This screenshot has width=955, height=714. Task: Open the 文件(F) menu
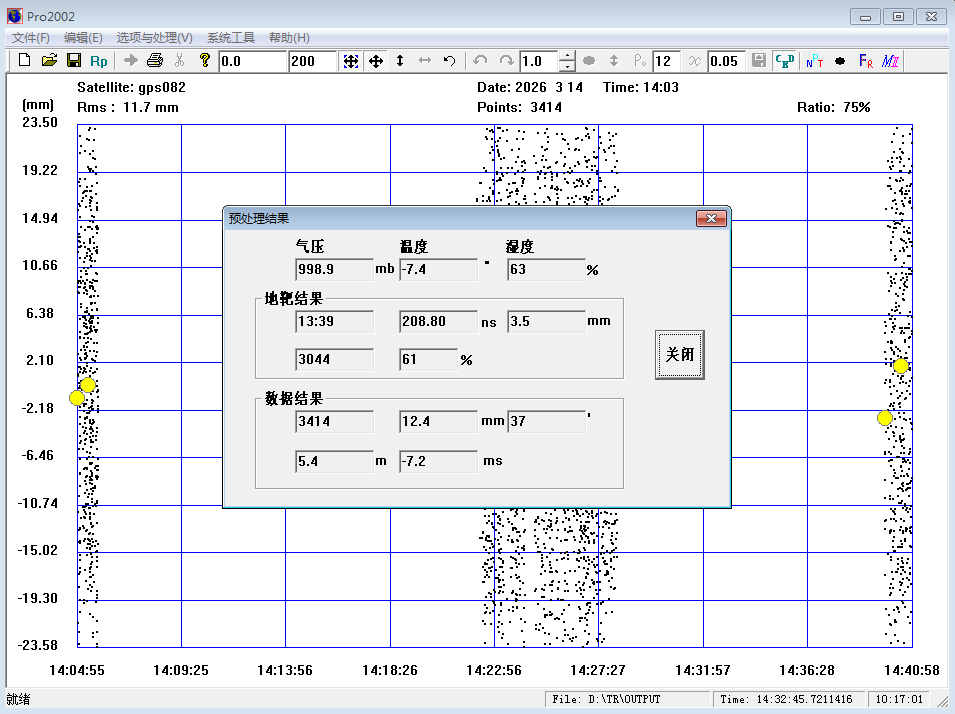31,38
